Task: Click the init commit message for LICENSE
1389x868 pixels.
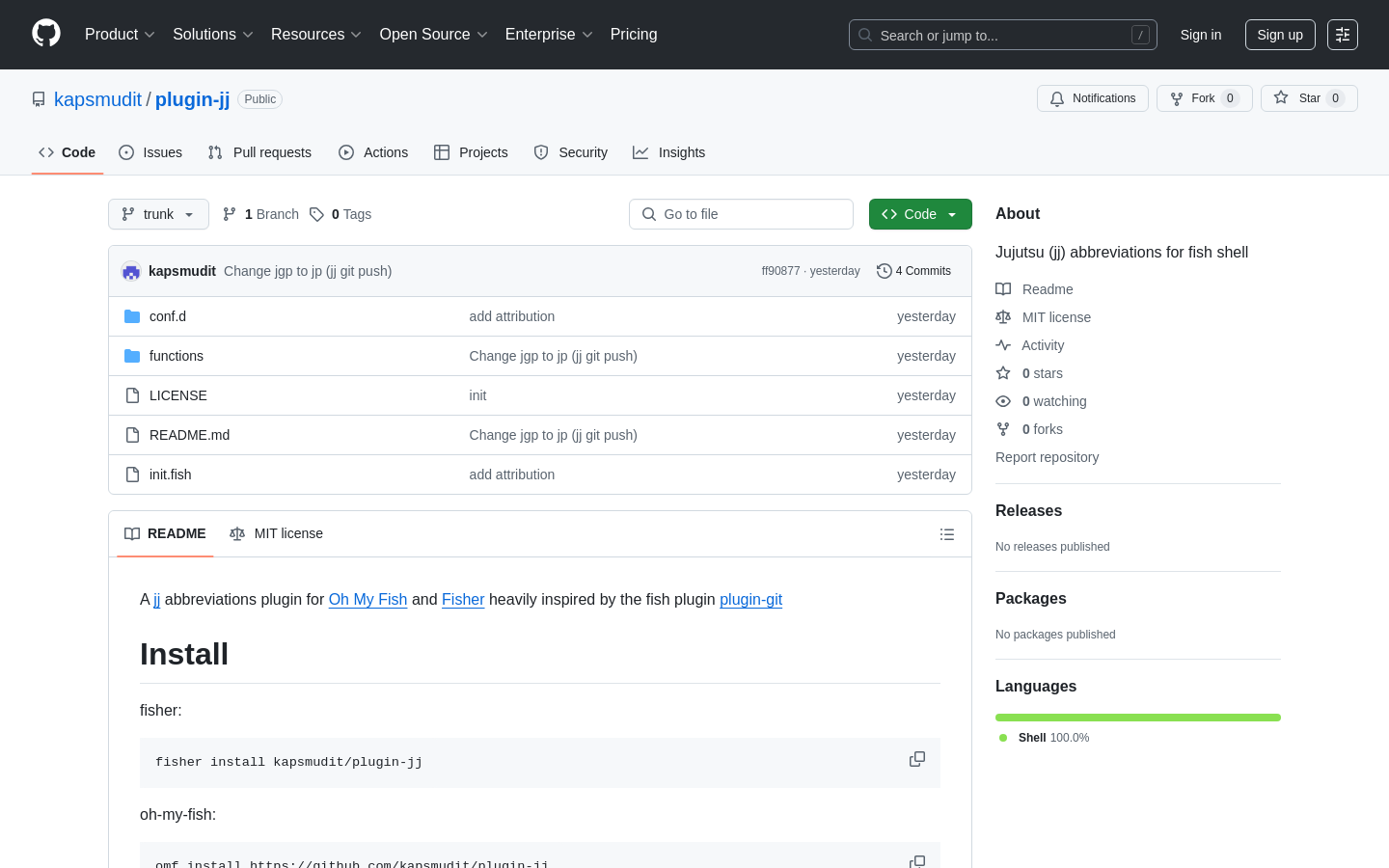Action: [x=477, y=395]
